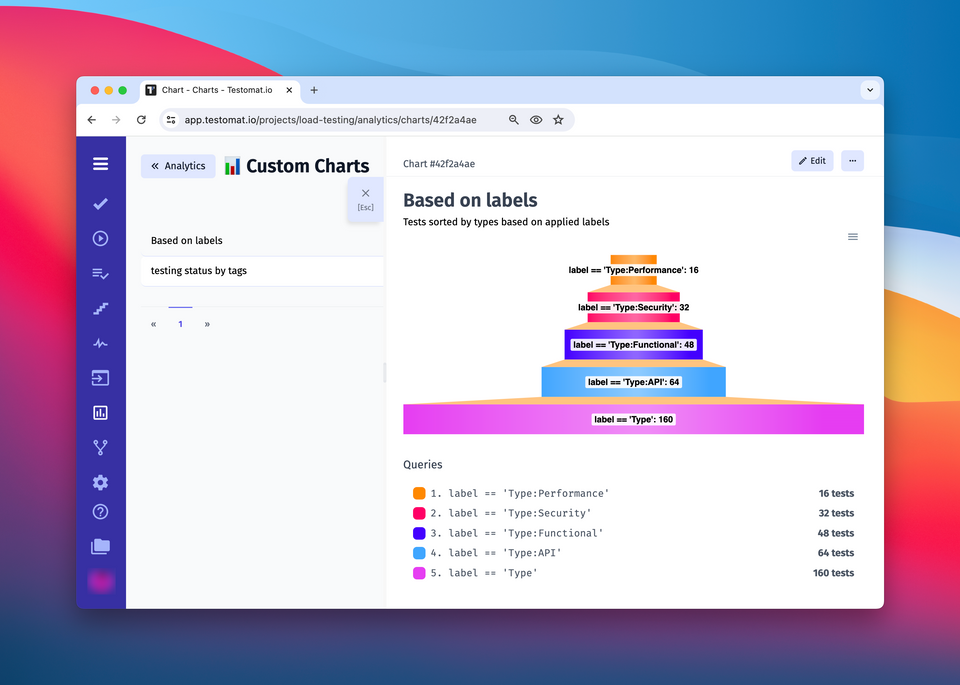Click the pink Type:Security swatch
960x685 pixels.
(x=419, y=513)
